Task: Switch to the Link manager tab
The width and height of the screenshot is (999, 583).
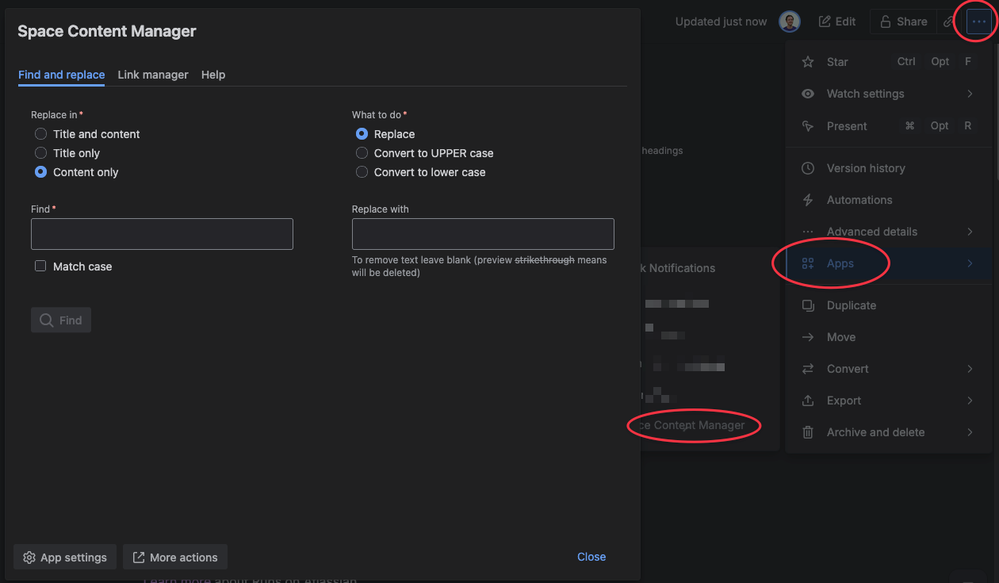Action: click(153, 75)
